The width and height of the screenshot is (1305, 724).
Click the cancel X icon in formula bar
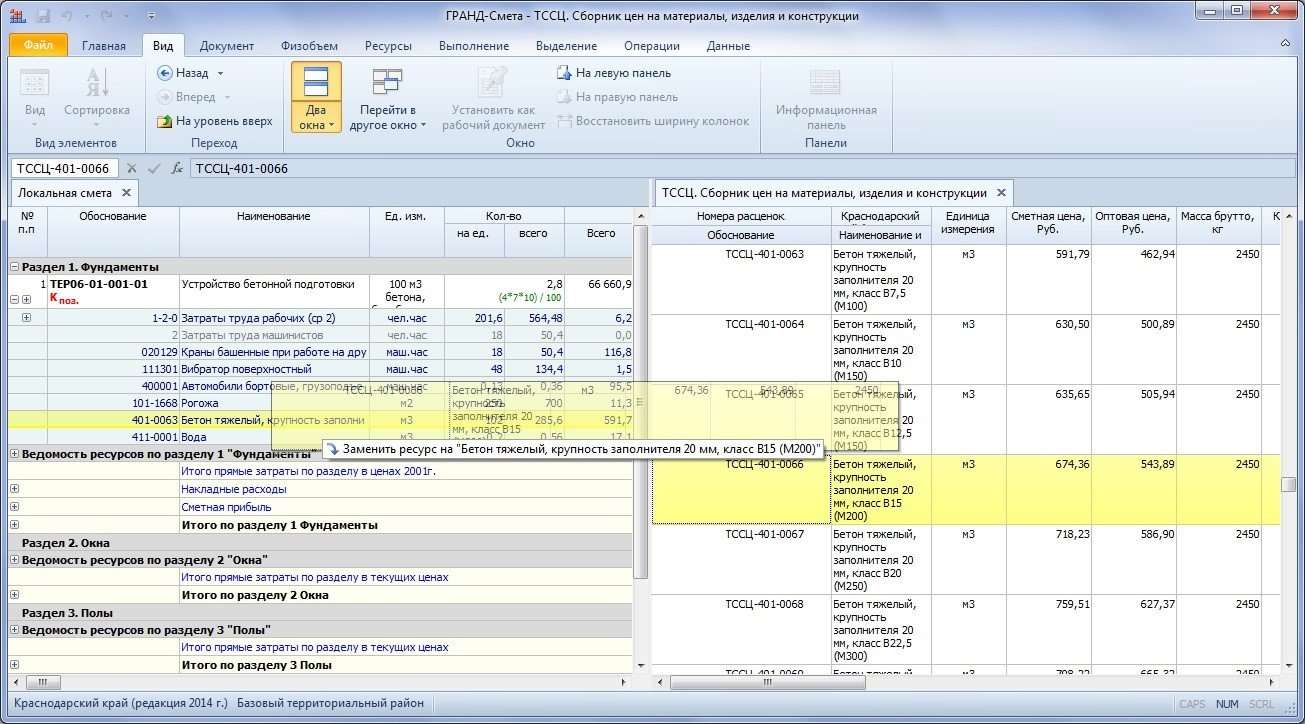[x=134, y=168]
